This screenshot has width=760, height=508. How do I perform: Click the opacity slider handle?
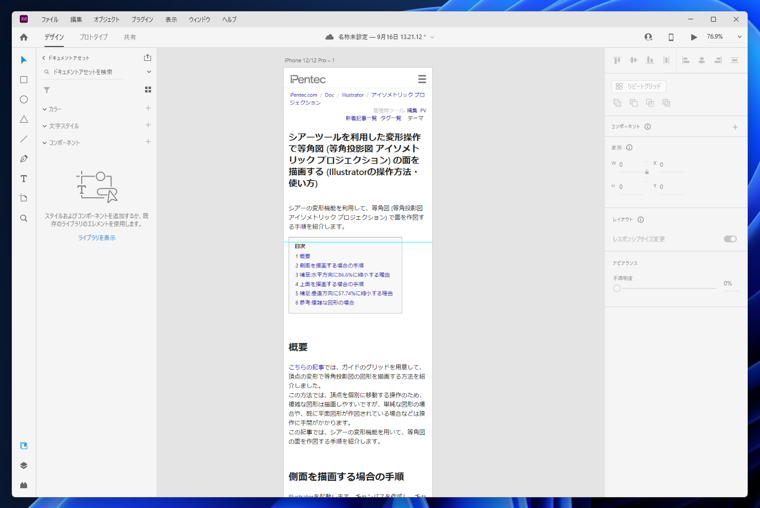(x=617, y=288)
